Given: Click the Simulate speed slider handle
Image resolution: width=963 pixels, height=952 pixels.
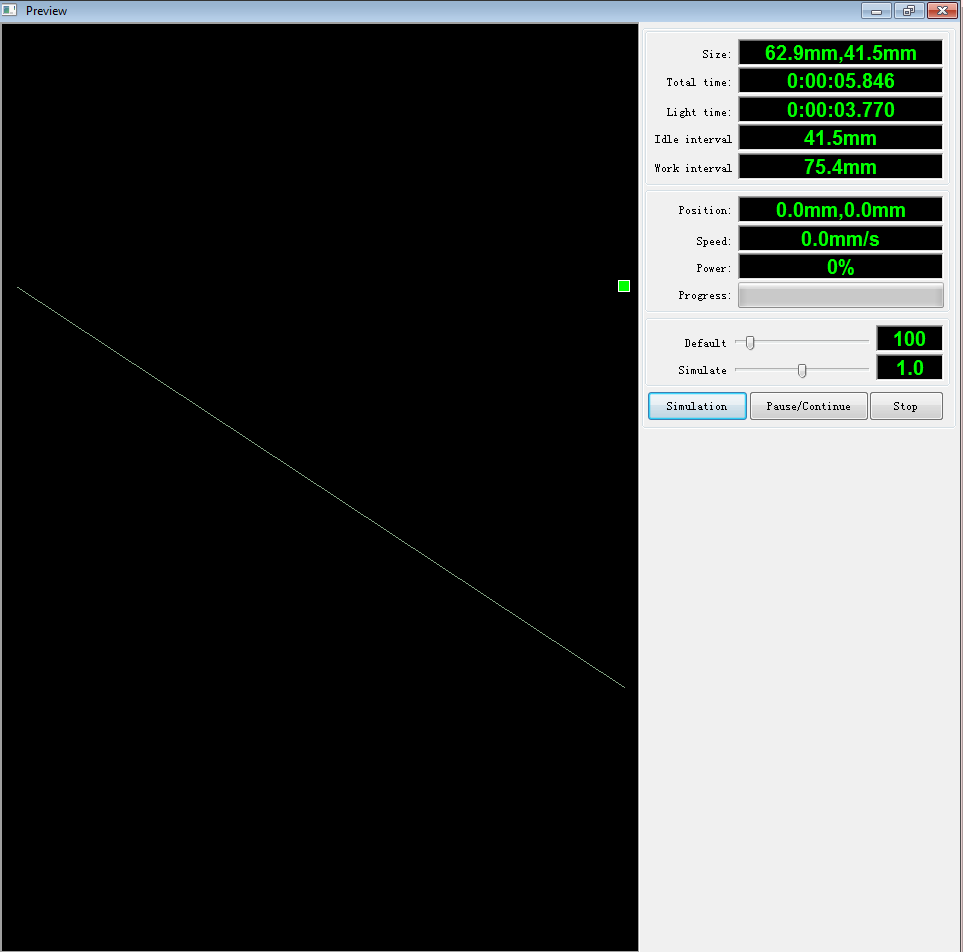Looking at the screenshot, I should coord(802,370).
